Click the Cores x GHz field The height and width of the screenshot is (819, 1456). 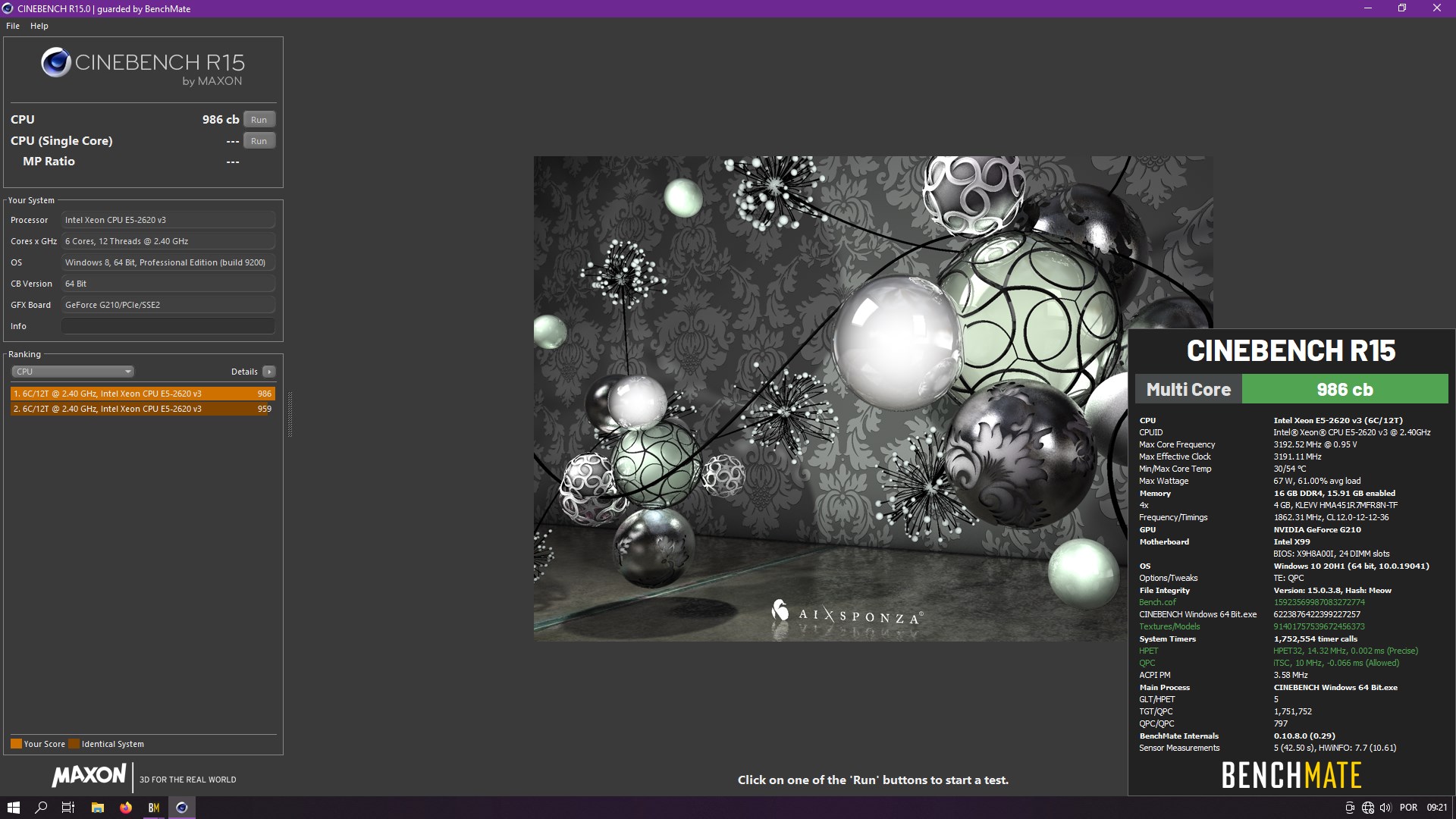(168, 241)
